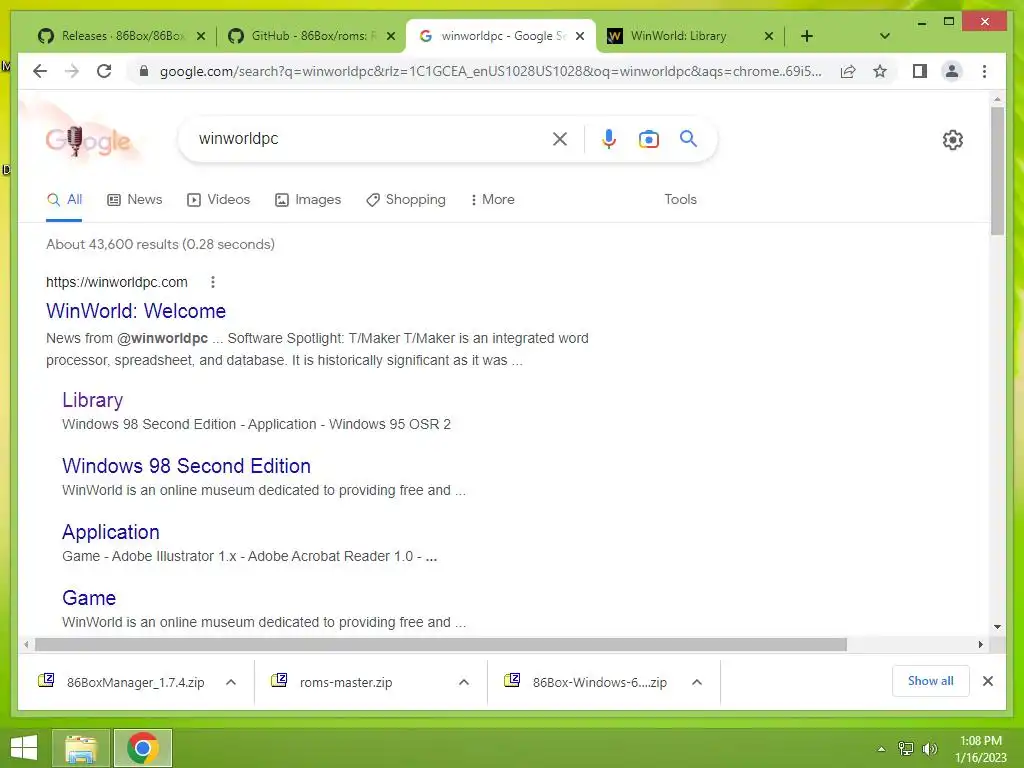The image size is (1024, 768).
Task: Close the GitHub 86Box/roms tab
Action: point(391,36)
